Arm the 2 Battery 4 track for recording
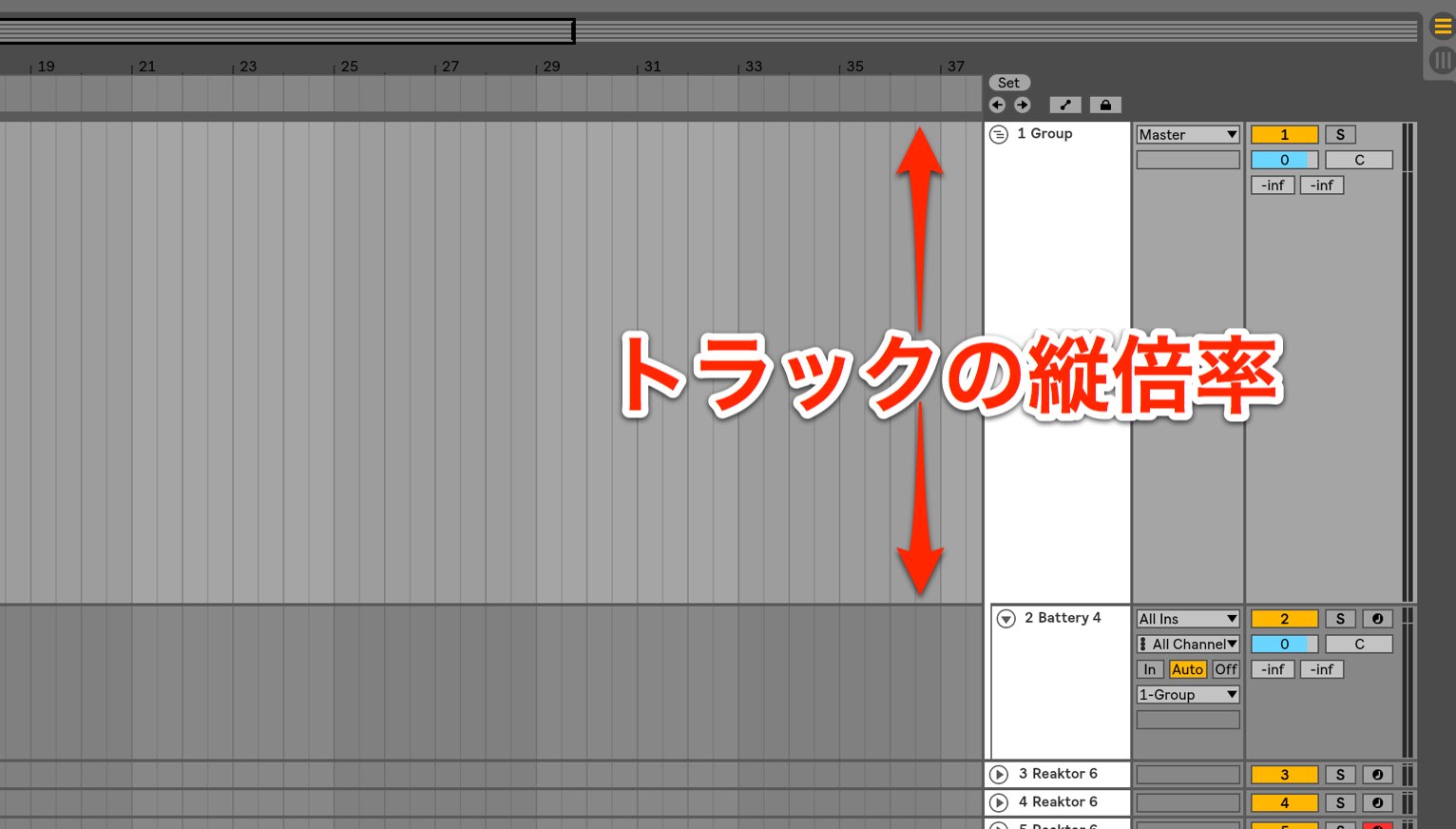The image size is (1456, 829). (1377, 619)
